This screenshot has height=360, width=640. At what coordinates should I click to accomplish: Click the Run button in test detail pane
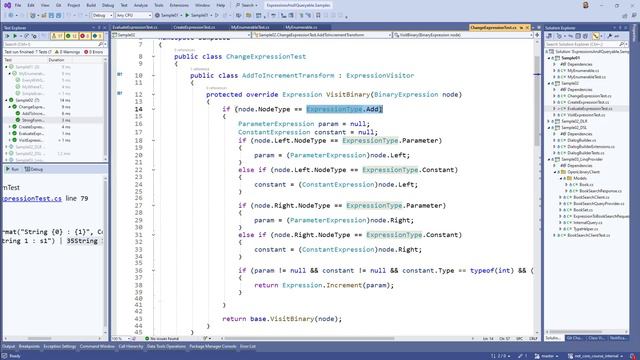click(12, 169)
